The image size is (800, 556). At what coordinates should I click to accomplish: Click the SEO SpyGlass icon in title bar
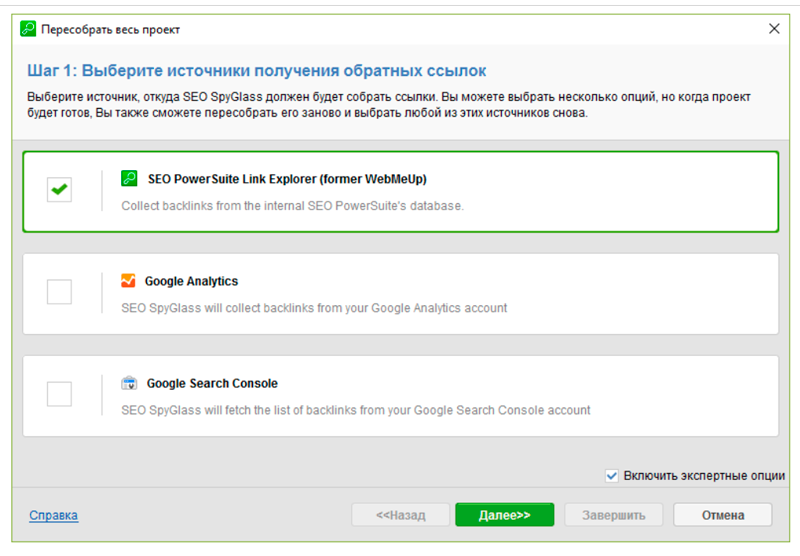pyautogui.click(x=28, y=29)
